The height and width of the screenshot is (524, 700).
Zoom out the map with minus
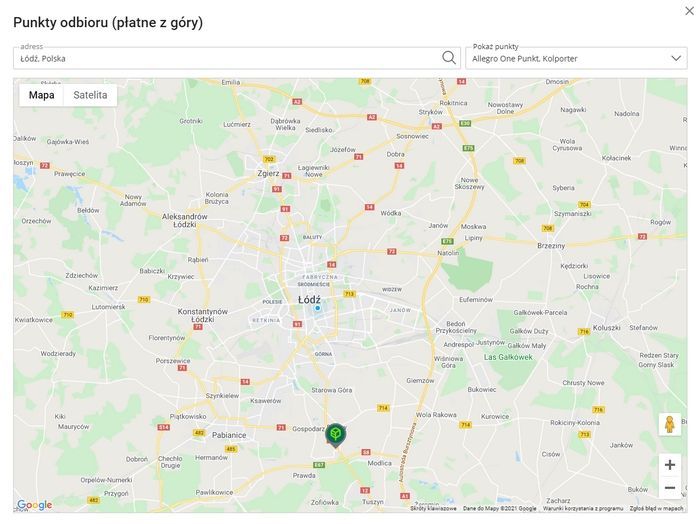coord(670,488)
